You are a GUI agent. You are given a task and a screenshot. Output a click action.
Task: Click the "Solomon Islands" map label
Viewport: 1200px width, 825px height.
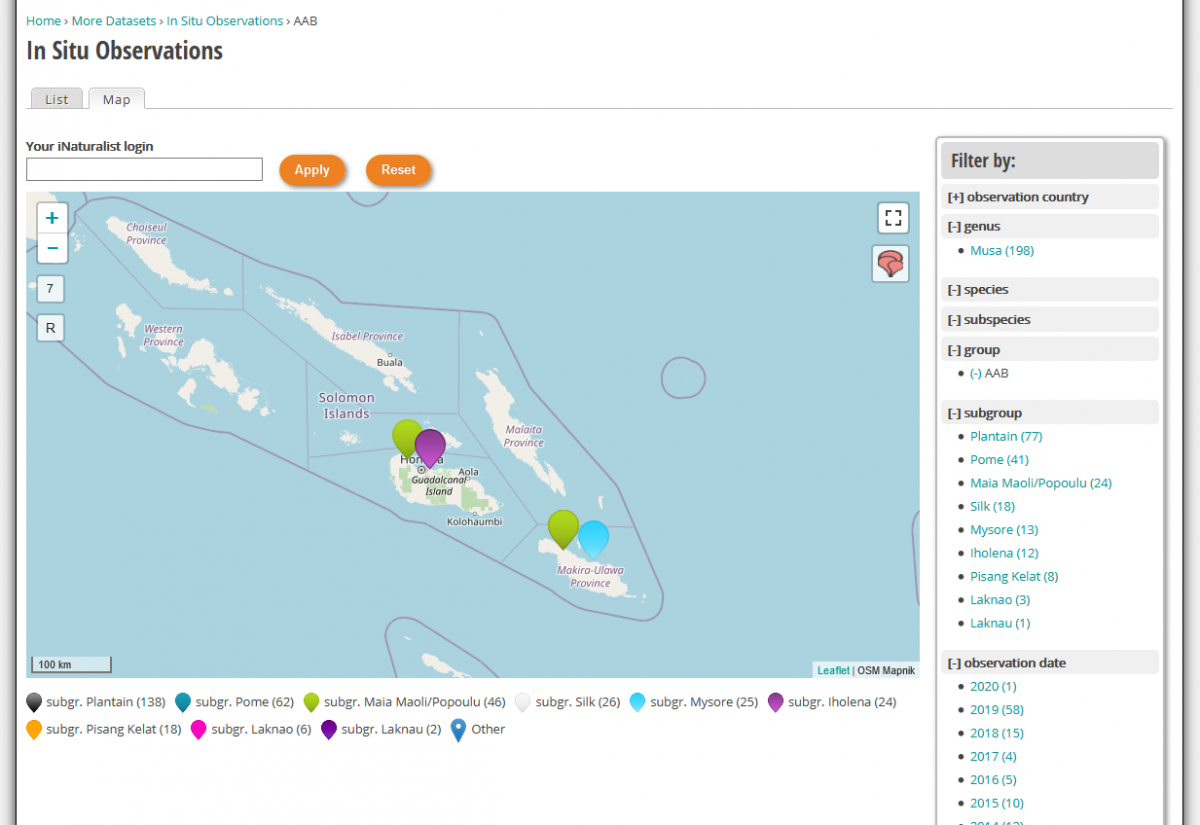[x=347, y=405]
